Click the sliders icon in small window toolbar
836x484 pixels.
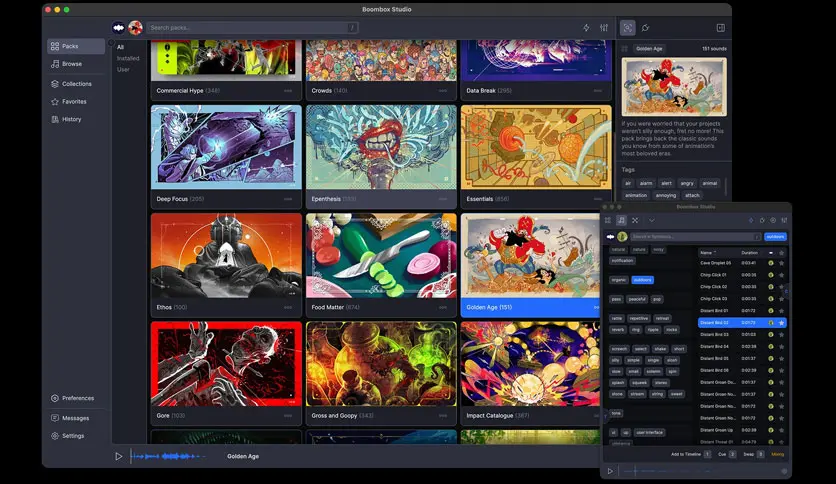pos(784,220)
